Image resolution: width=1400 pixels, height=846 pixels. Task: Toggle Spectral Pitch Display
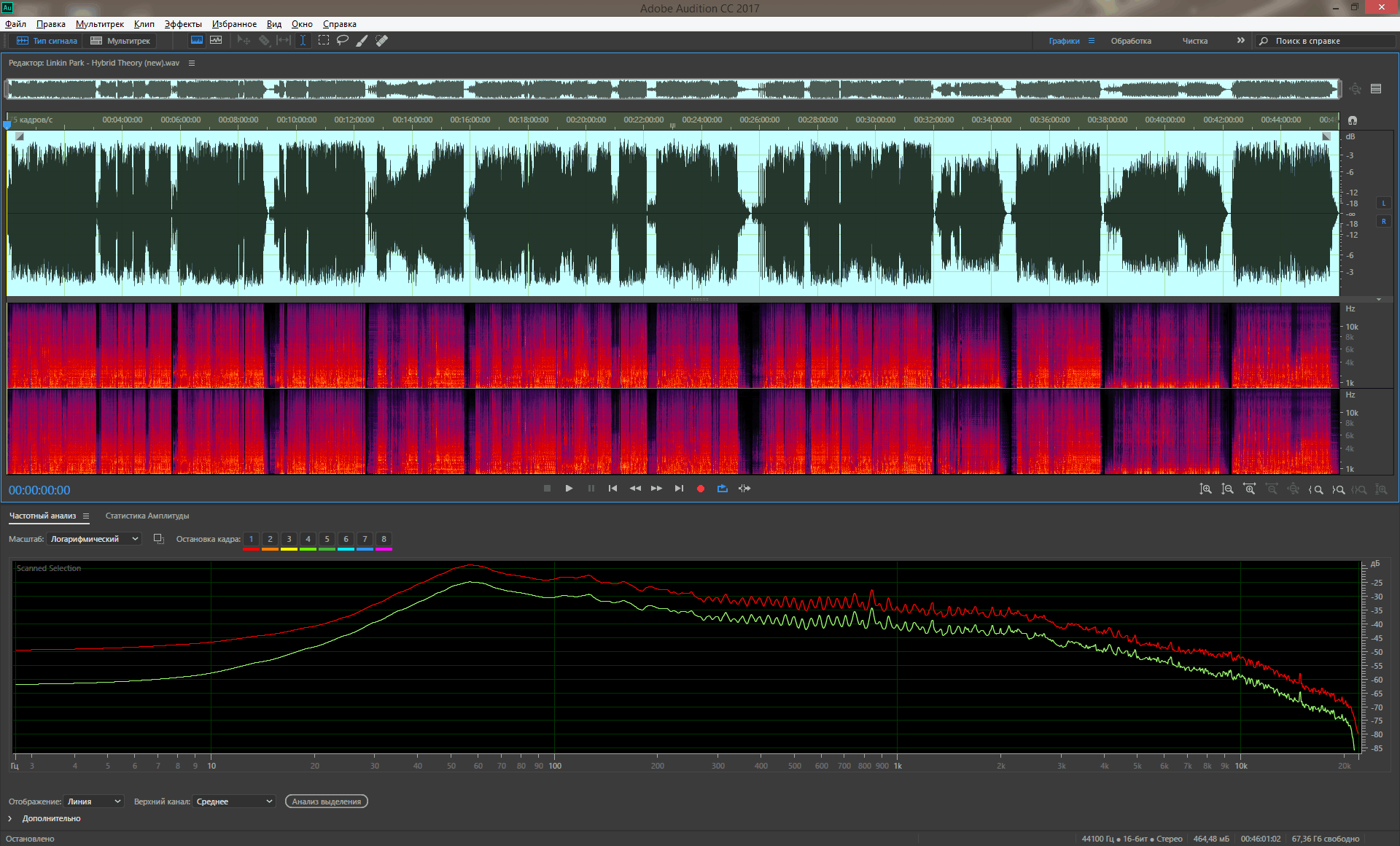pos(216,41)
